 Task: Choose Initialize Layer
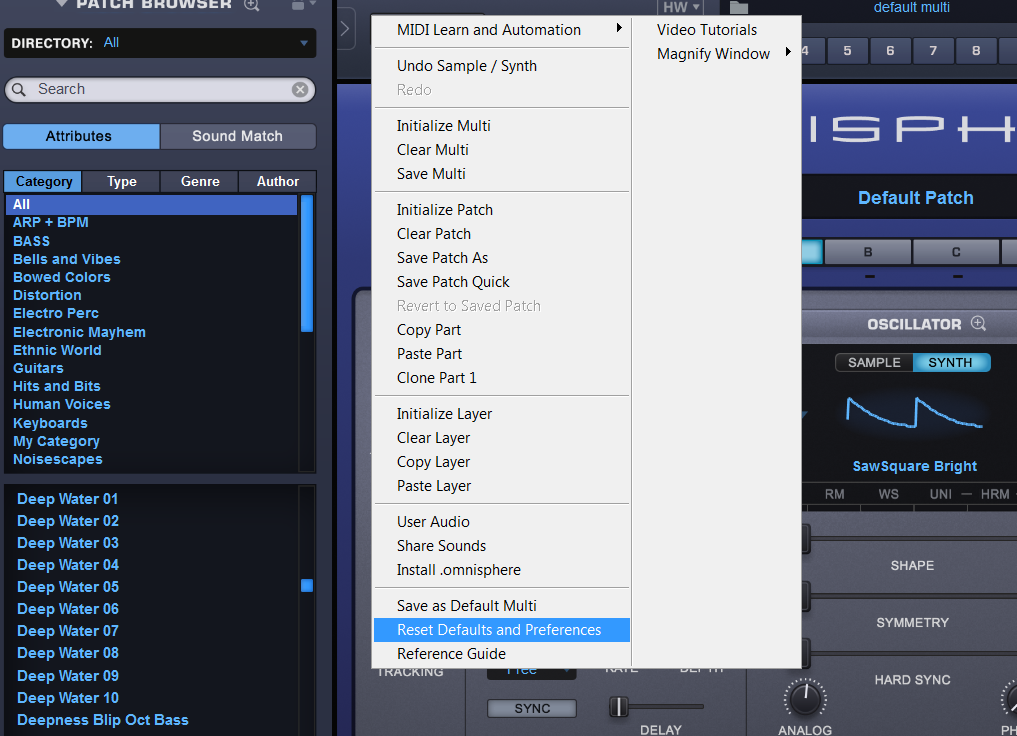[502, 414]
